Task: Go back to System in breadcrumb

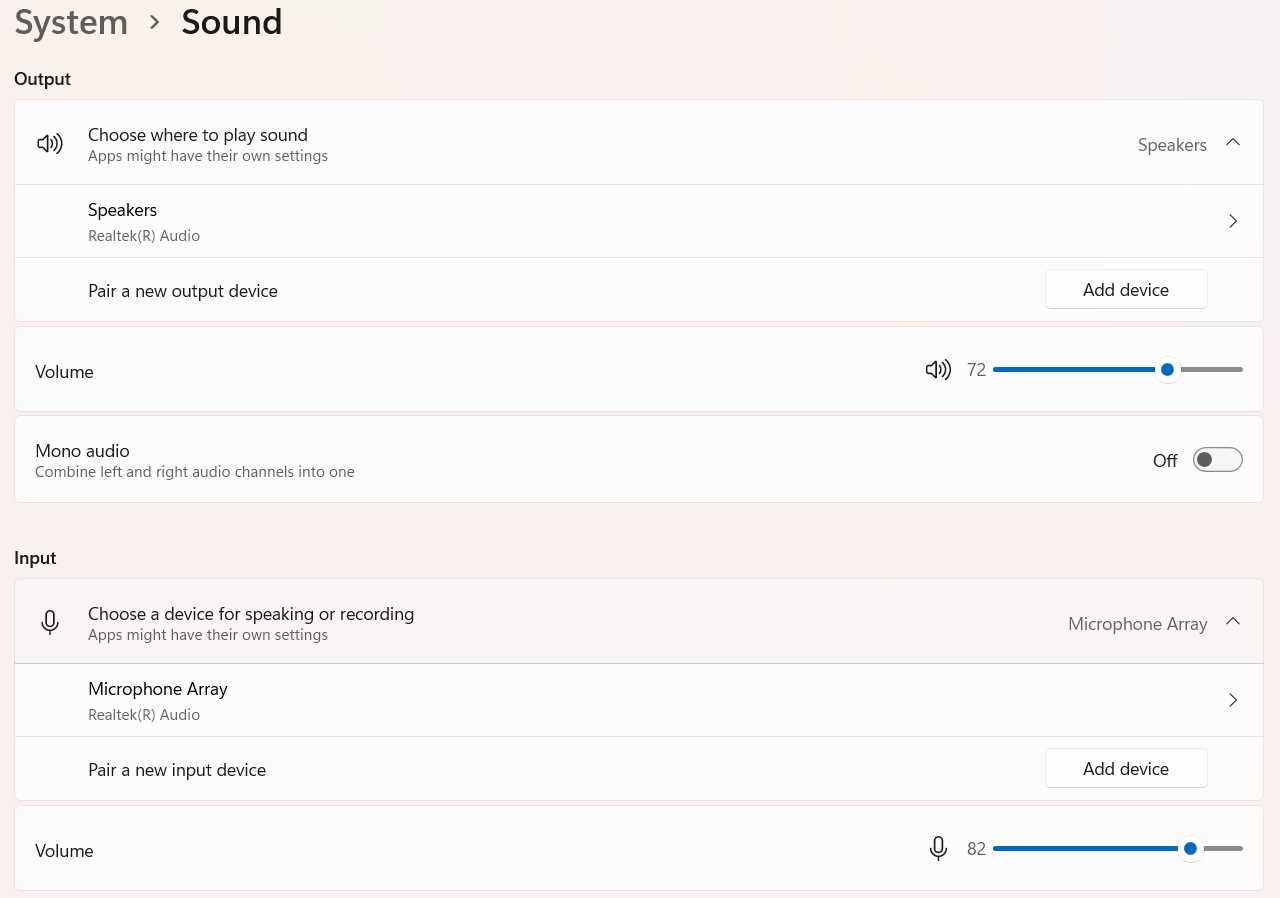Action: (71, 22)
